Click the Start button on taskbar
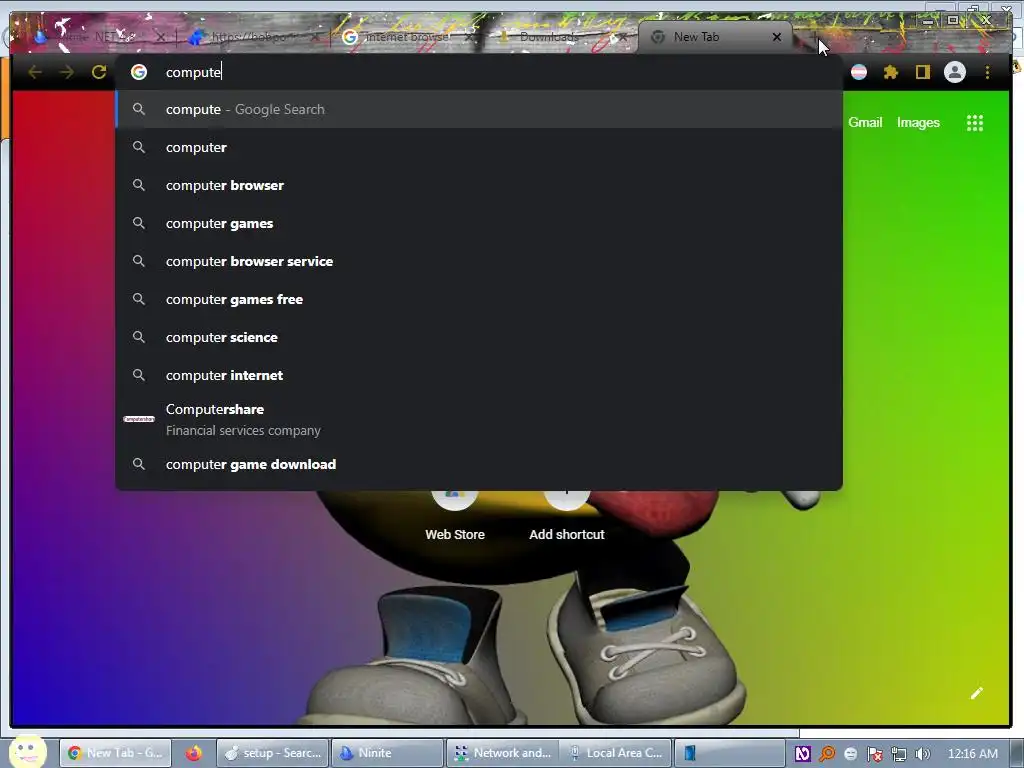The width and height of the screenshot is (1024, 768). pos(27,753)
